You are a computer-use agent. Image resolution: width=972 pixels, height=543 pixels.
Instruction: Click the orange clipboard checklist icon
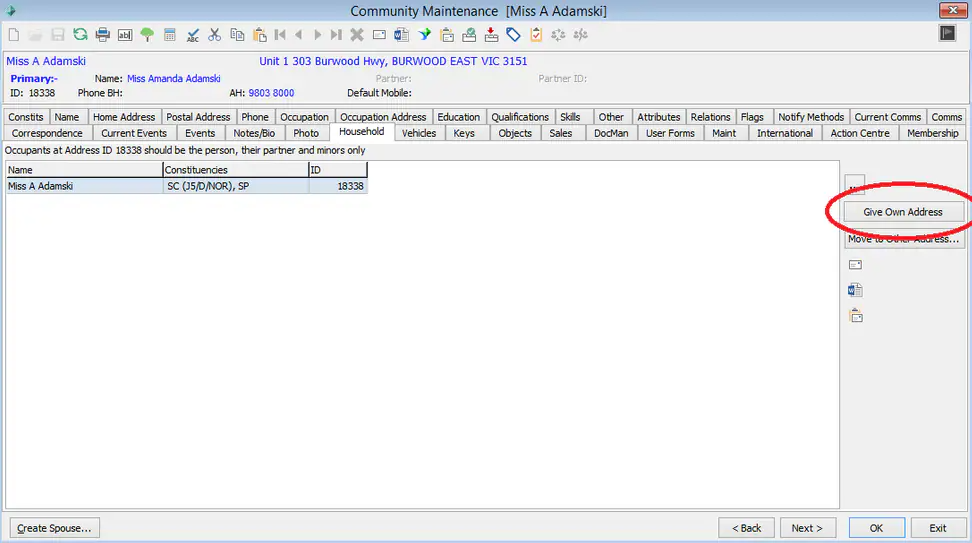pyautogui.click(x=536, y=35)
